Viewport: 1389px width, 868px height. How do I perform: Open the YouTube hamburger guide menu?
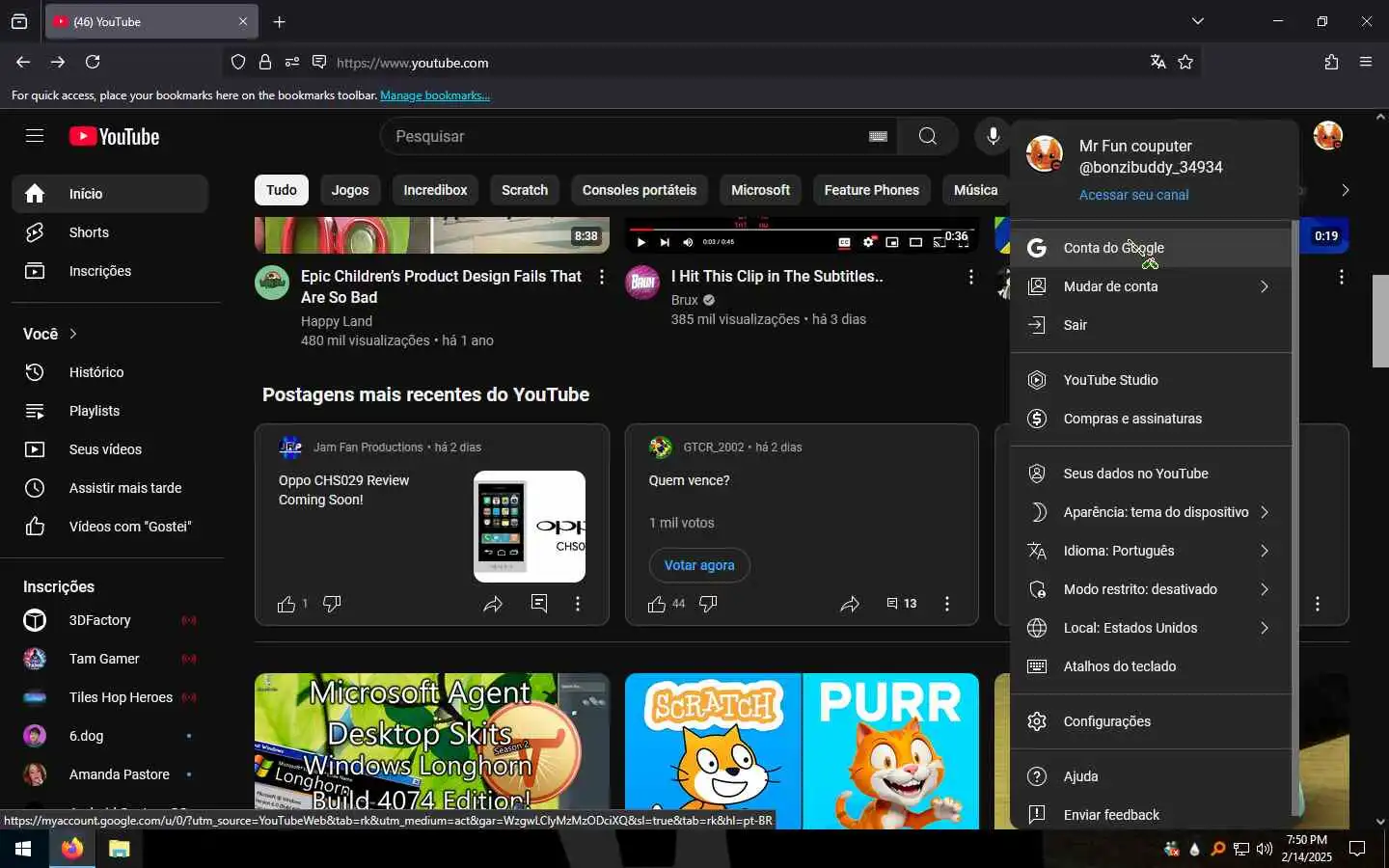click(35, 136)
